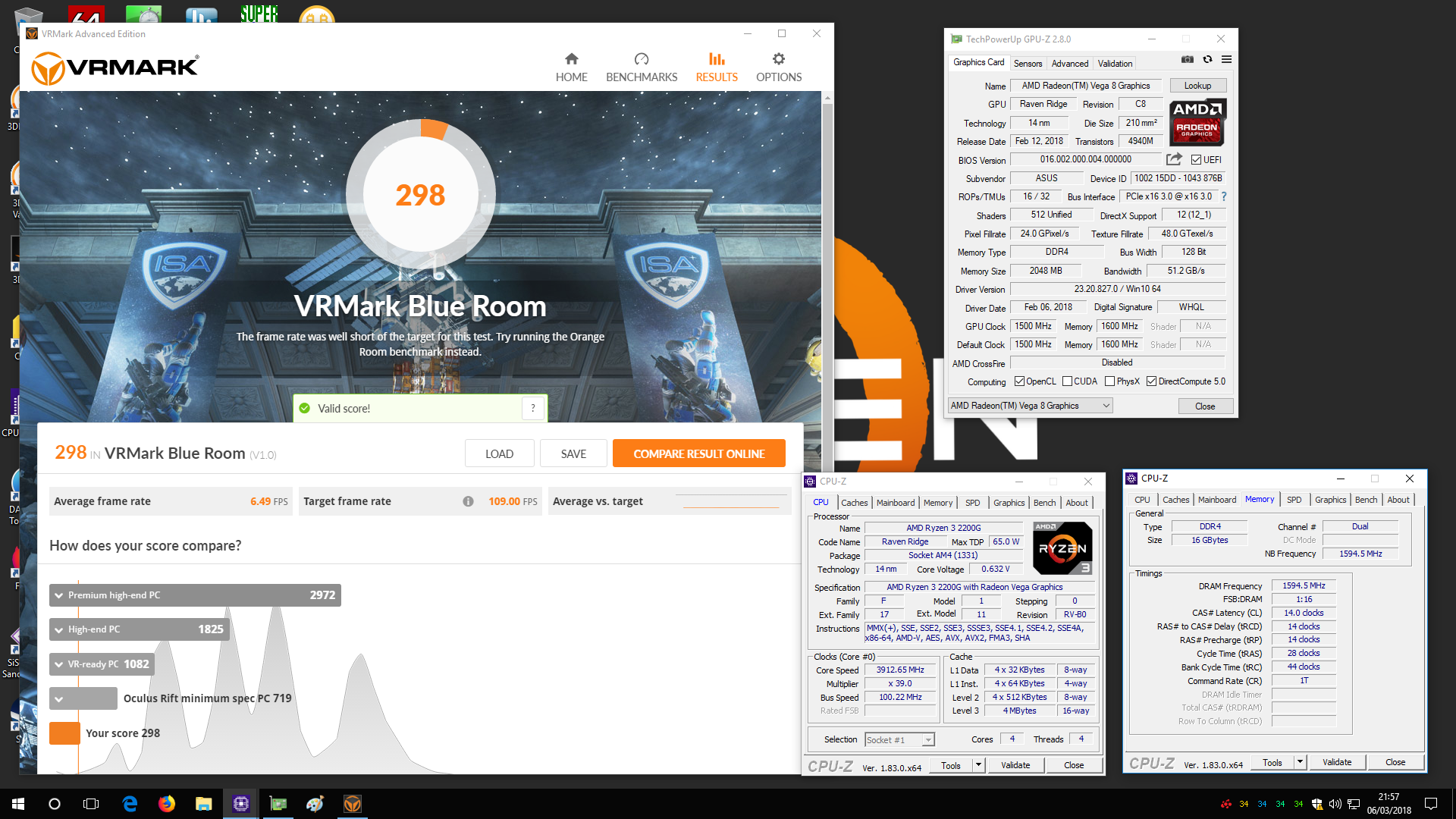The height and width of the screenshot is (819, 1456).
Task: Click Validate in the CPU-Z Memory window
Action: click(x=1337, y=762)
